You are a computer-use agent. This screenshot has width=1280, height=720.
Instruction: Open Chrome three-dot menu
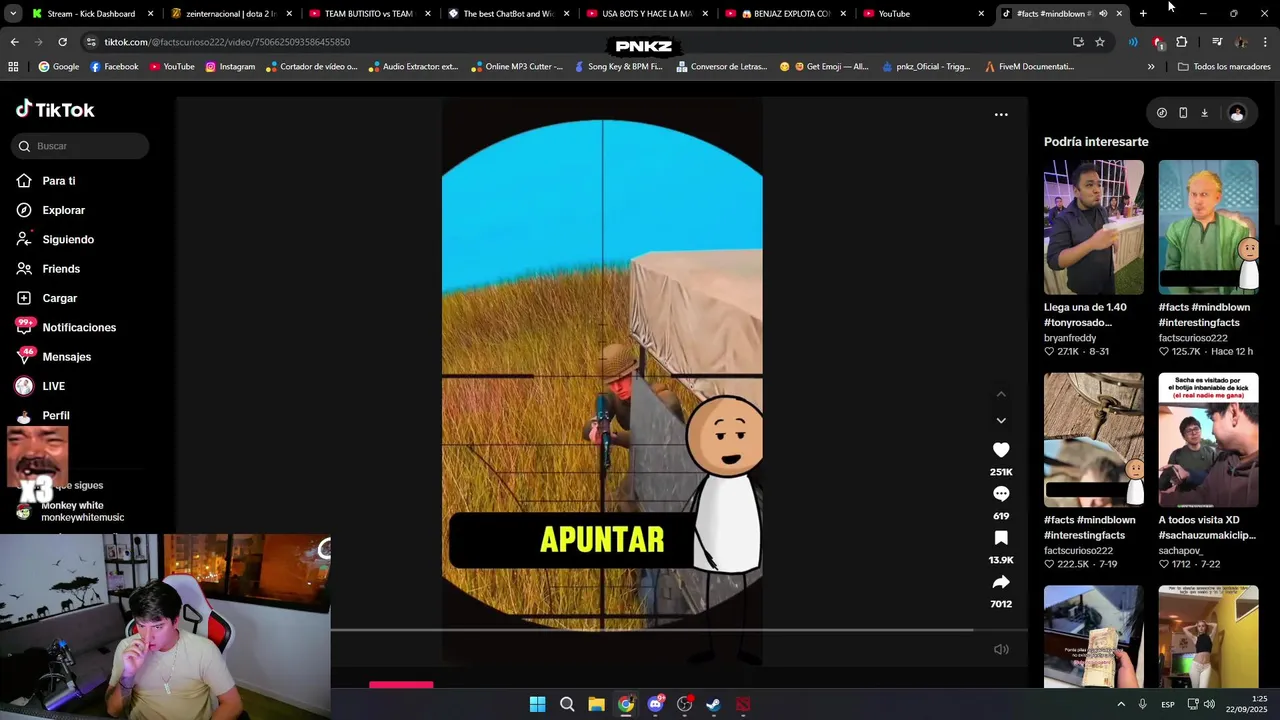[x=1266, y=42]
